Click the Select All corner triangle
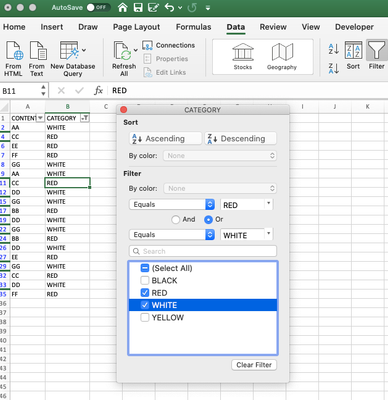This screenshot has height=400, width=388. (x=5, y=107)
